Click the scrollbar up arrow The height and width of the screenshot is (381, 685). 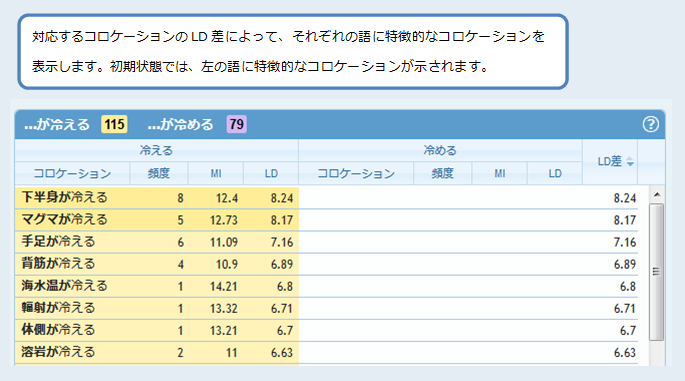point(657,194)
